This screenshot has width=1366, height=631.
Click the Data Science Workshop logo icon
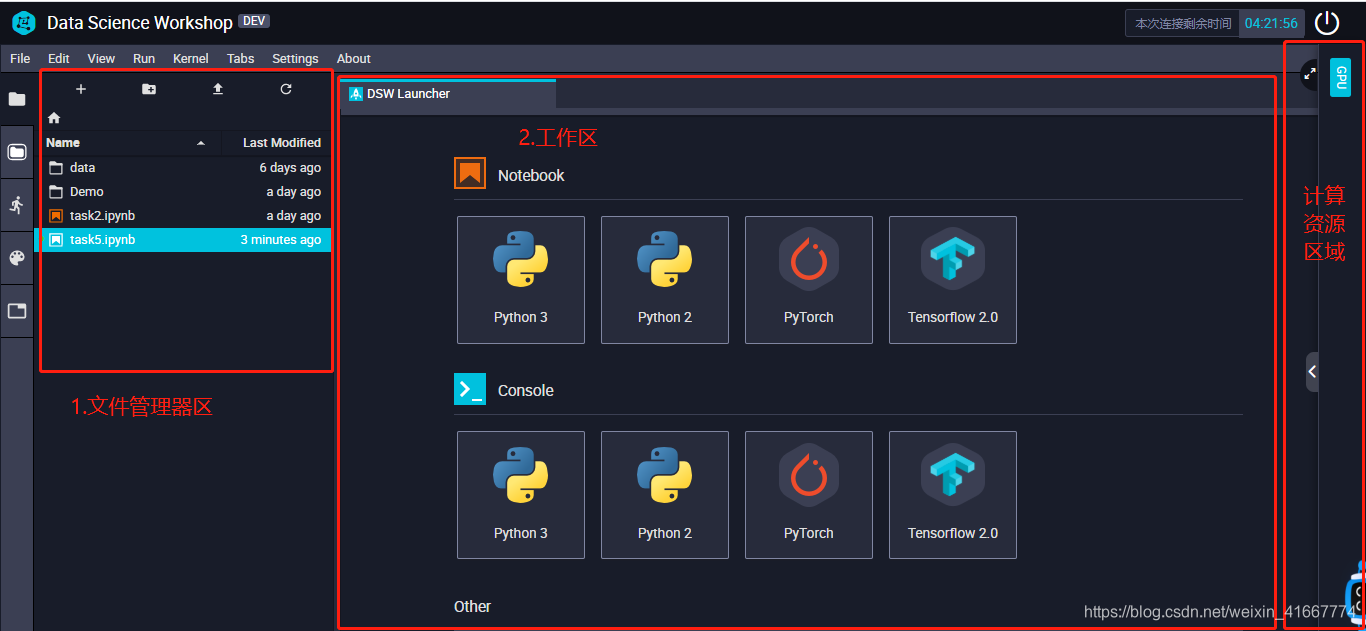(x=23, y=23)
